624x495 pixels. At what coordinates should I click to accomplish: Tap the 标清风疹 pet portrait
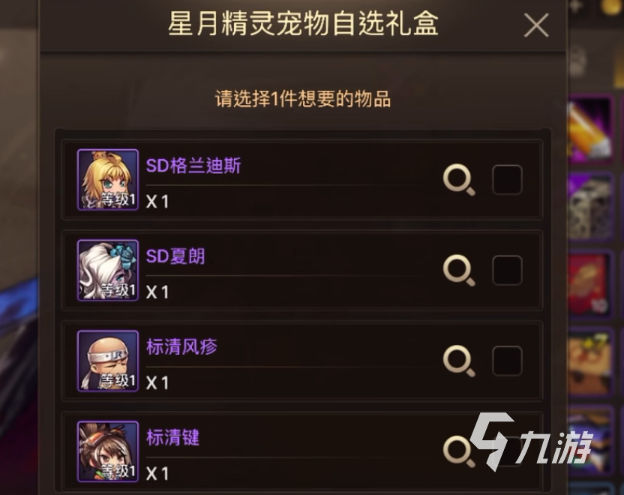coord(108,361)
